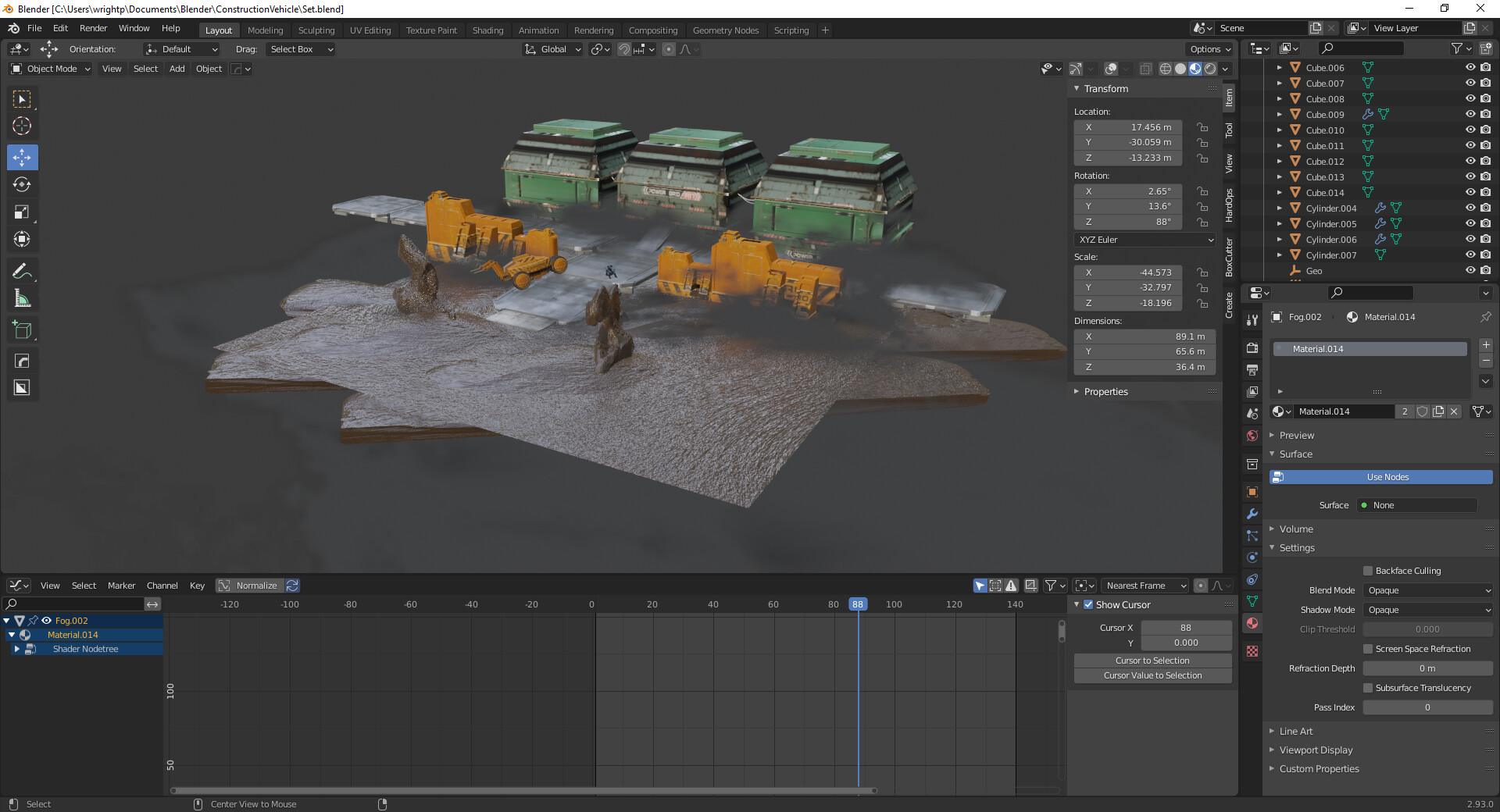Viewport: 1500px width, 812px height.
Task: Click the frame 88 playhead marker
Action: point(858,604)
